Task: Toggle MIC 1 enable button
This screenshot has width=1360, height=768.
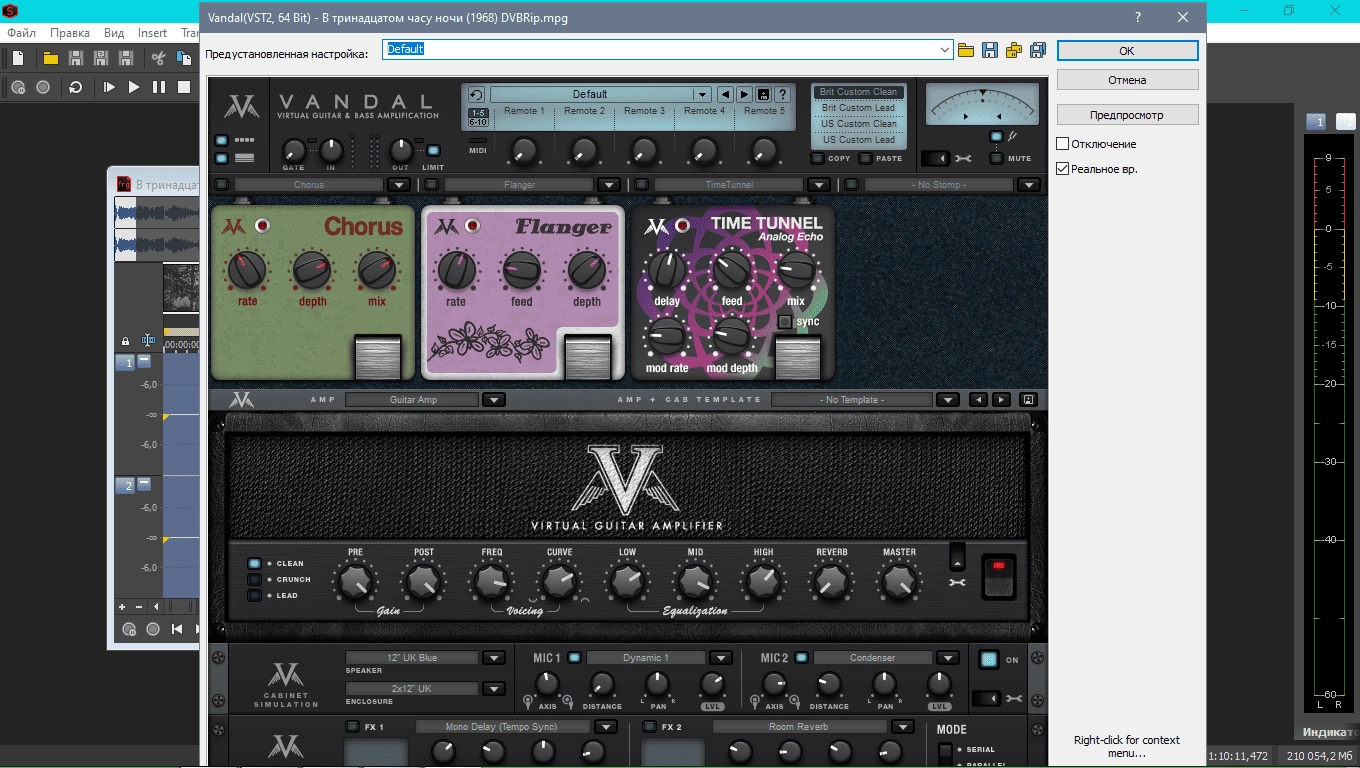Action: click(574, 658)
